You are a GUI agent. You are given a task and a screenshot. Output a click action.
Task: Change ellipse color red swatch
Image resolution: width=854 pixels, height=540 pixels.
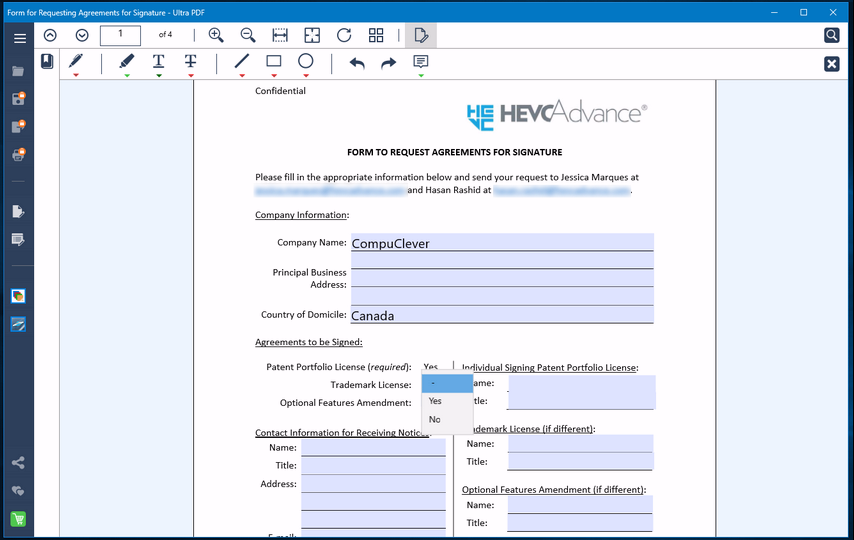[x=306, y=75]
